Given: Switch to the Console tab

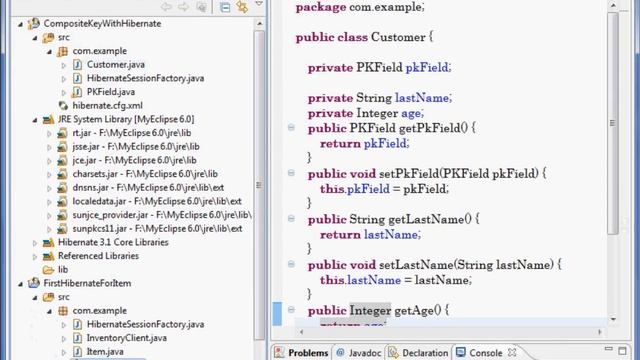Looking at the screenshot, I should (480, 353).
